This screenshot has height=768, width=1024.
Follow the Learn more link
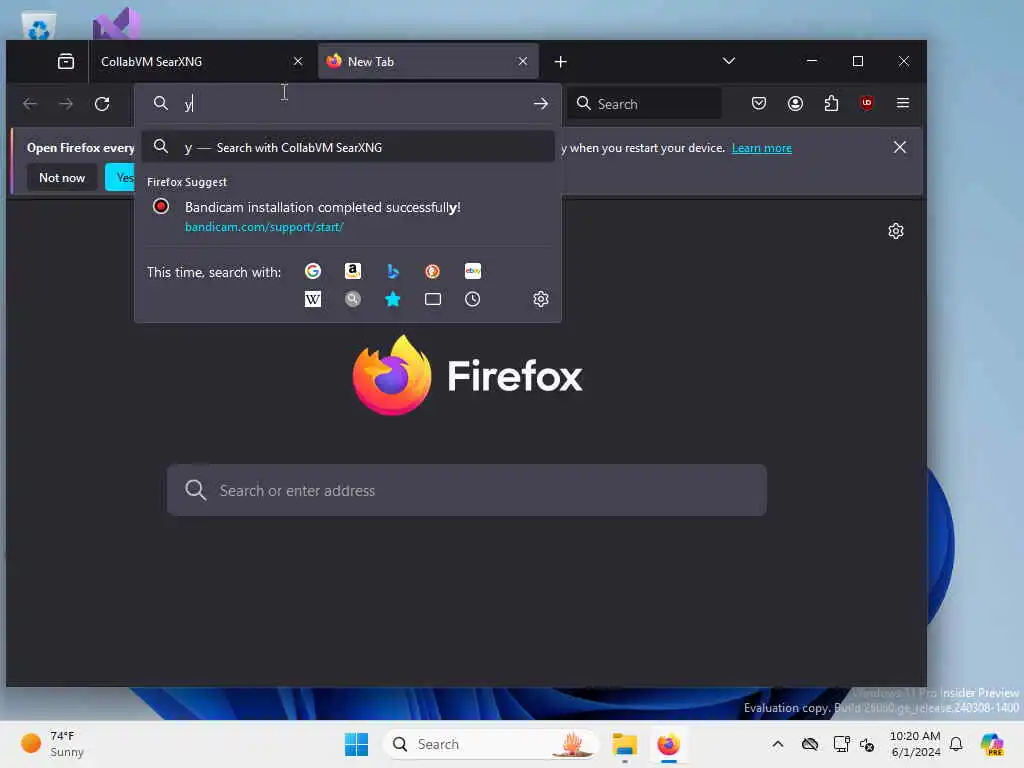[x=761, y=148]
